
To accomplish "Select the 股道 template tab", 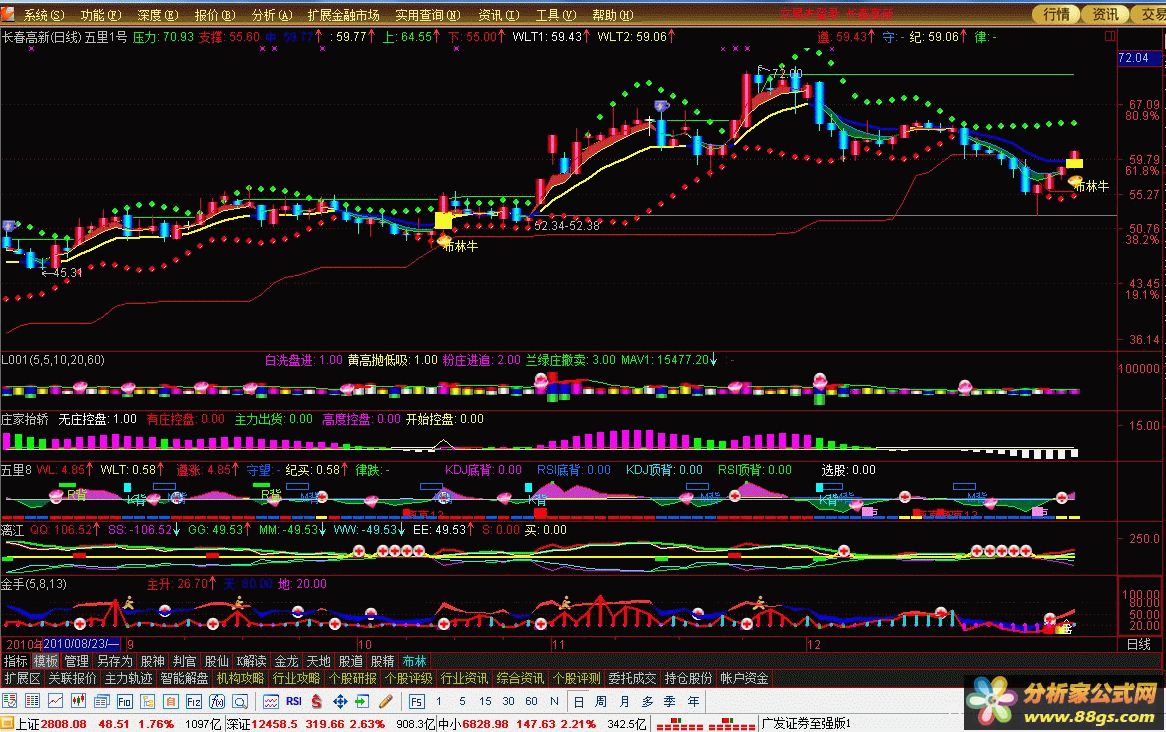I will [350, 661].
